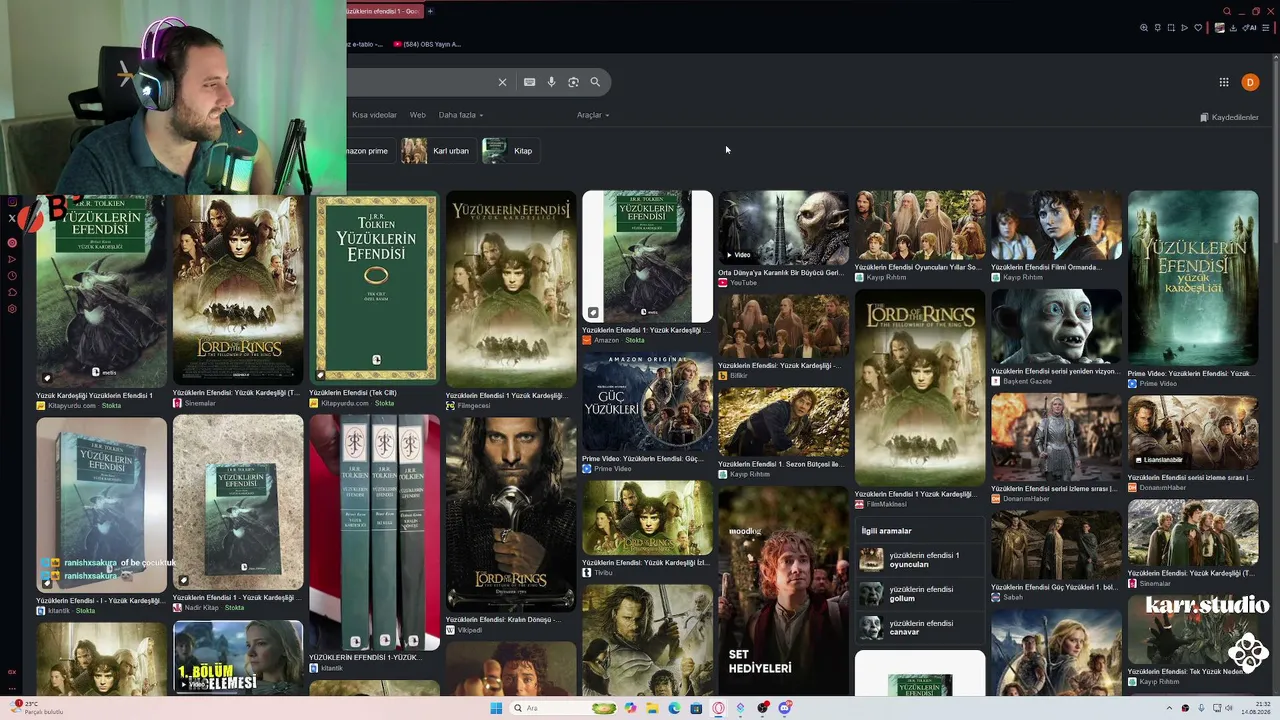Start voice search with the microphone icon
Viewport: 1280px width, 720px height.
[x=551, y=82]
